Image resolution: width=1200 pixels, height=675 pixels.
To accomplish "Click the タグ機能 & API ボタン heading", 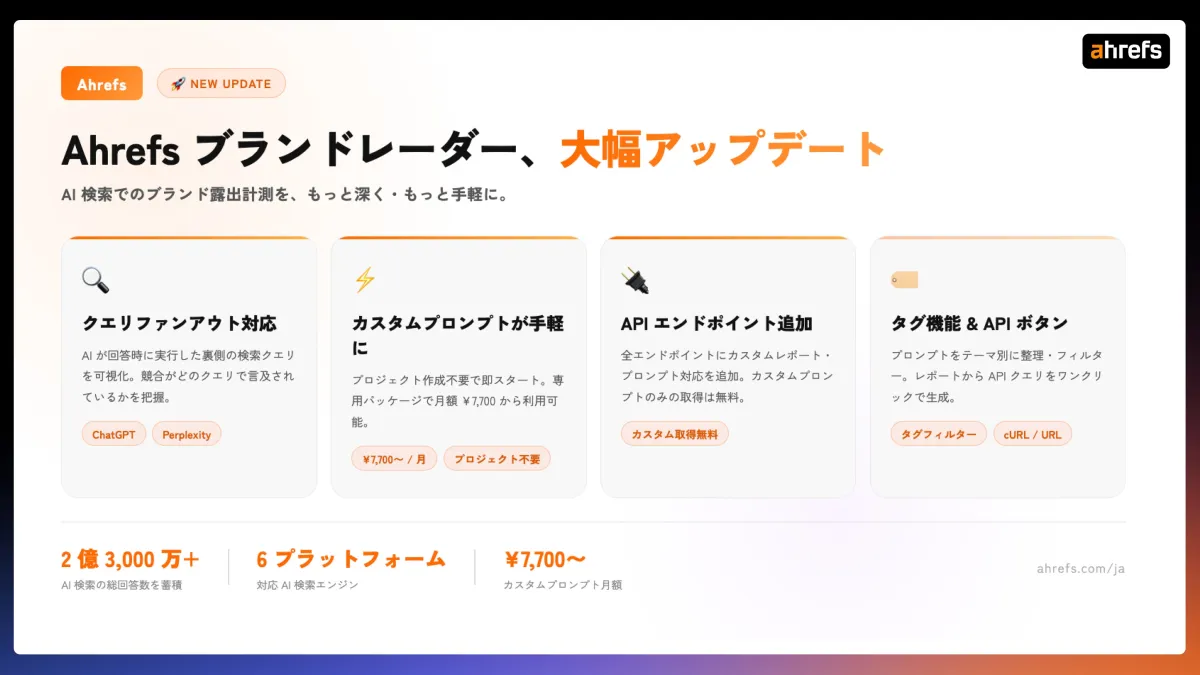I will pyautogui.click(x=979, y=324).
